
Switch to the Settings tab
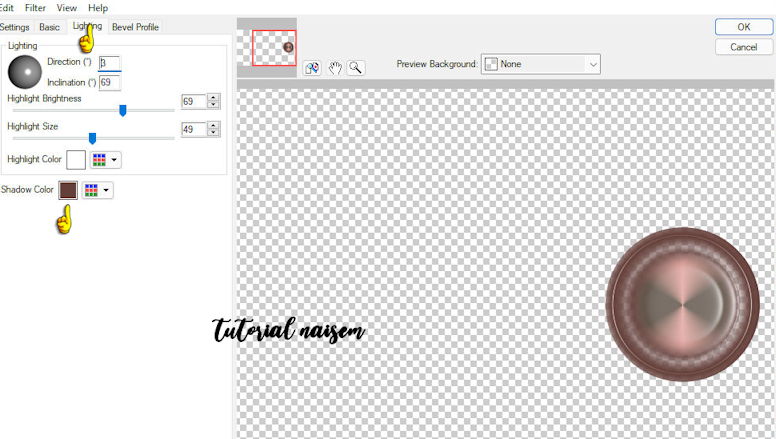[x=15, y=27]
